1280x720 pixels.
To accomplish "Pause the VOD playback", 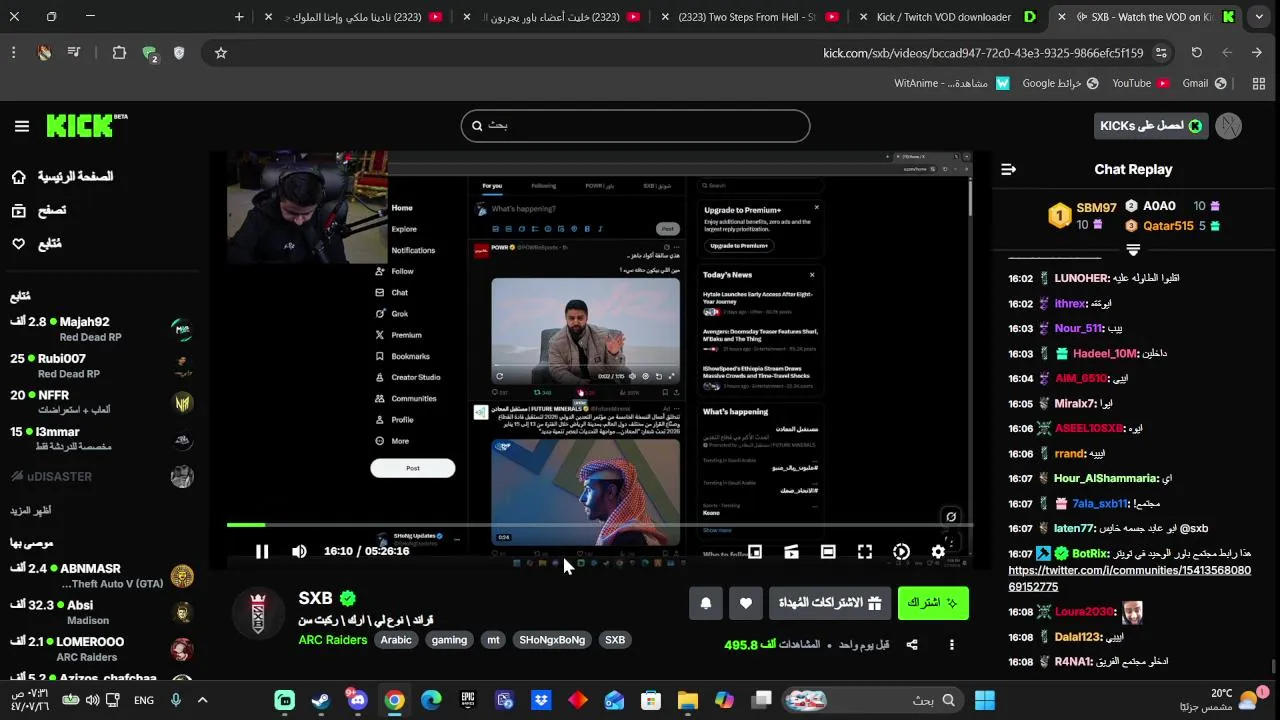I will pos(262,551).
